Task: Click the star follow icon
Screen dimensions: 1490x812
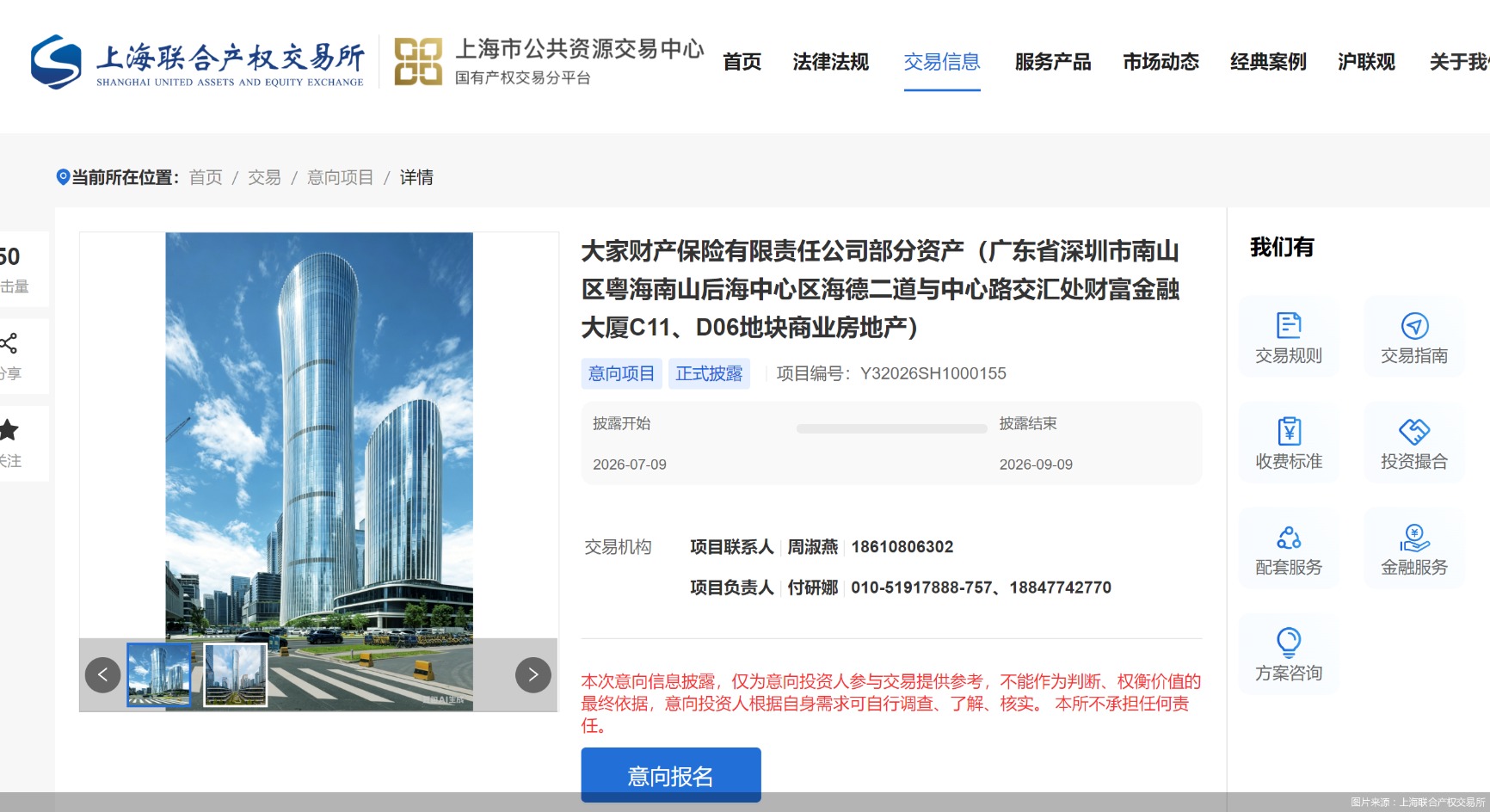Action: pyautogui.click(x=9, y=430)
